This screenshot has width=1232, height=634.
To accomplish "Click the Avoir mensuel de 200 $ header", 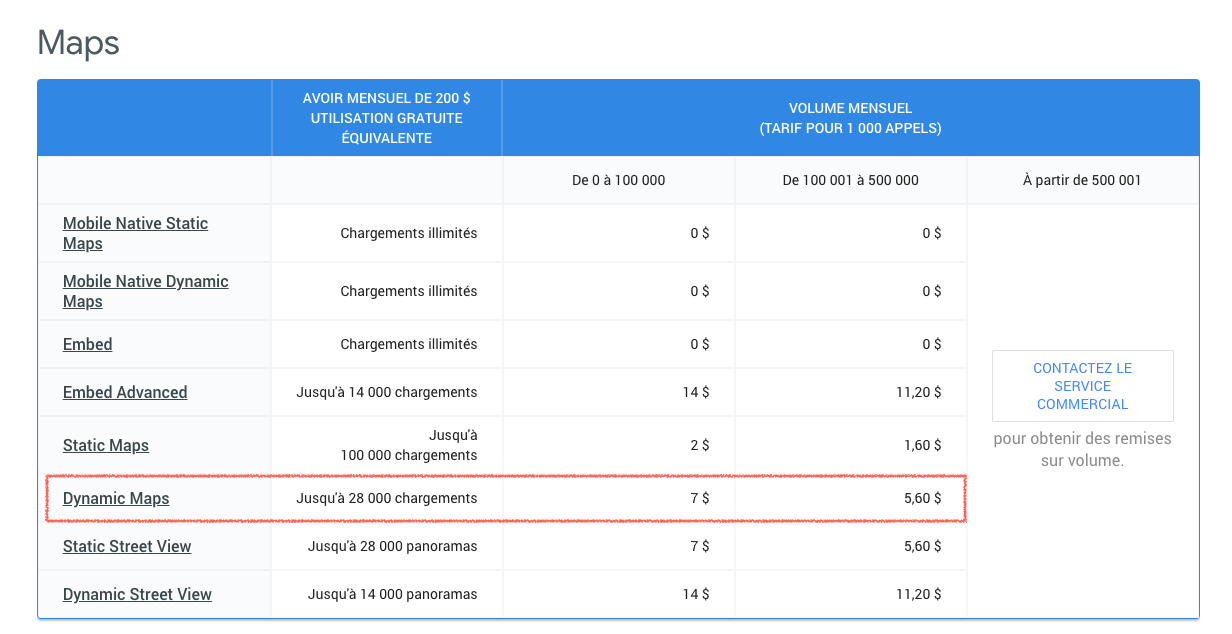I will click(386, 118).
